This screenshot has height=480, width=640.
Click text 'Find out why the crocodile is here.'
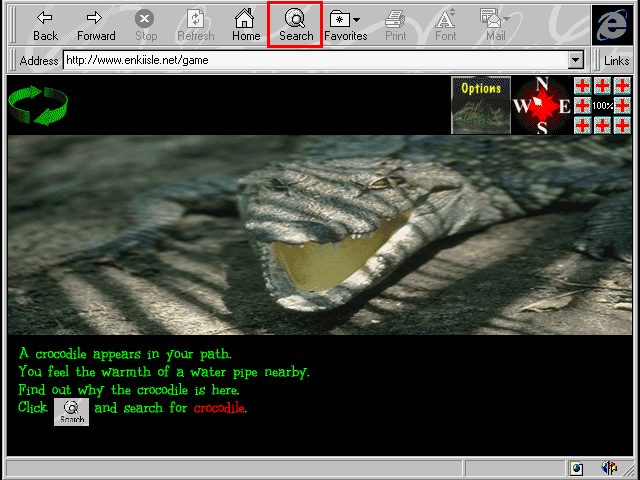pyautogui.click(x=129, y=390)
